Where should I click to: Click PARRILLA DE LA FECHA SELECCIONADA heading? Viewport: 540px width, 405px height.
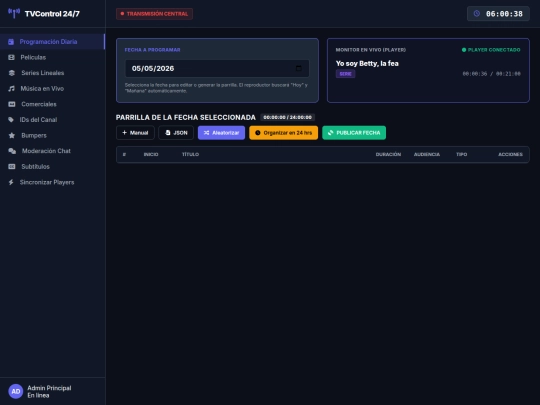(186, 117)
